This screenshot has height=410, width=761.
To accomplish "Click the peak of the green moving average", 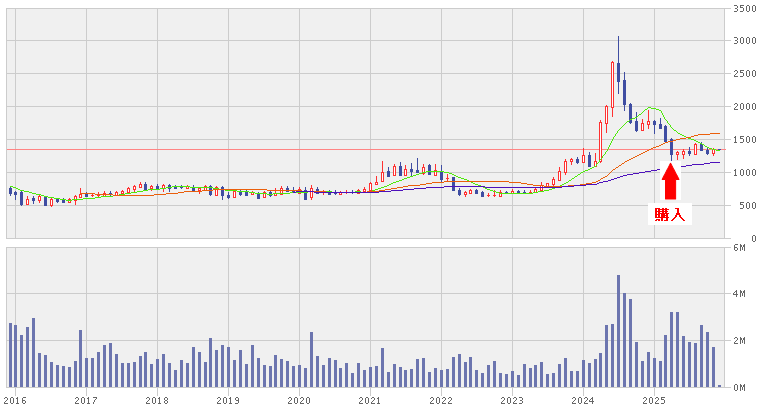I will tap(651, 108).
